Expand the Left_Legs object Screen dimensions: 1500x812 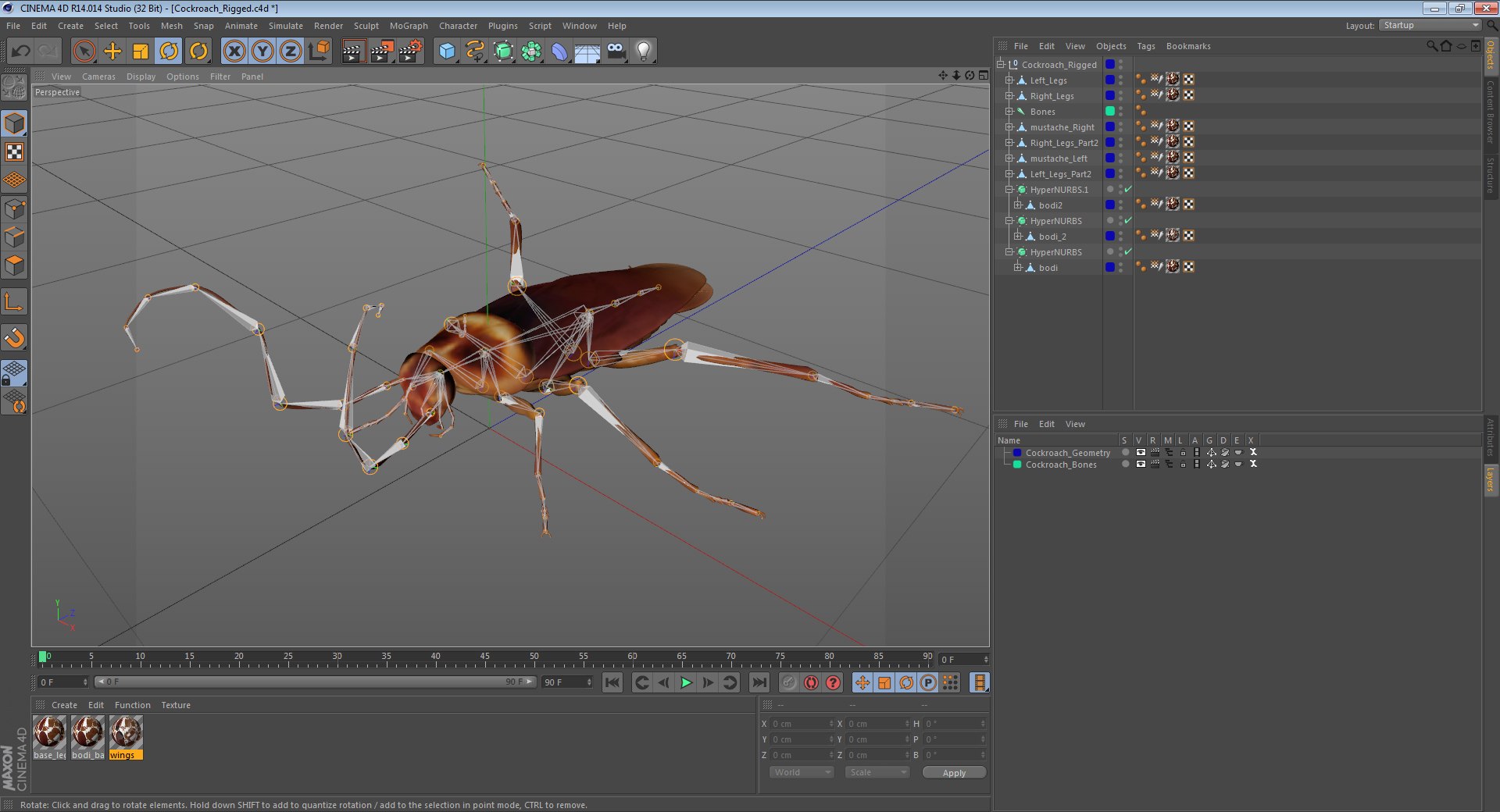point(1009,80)
